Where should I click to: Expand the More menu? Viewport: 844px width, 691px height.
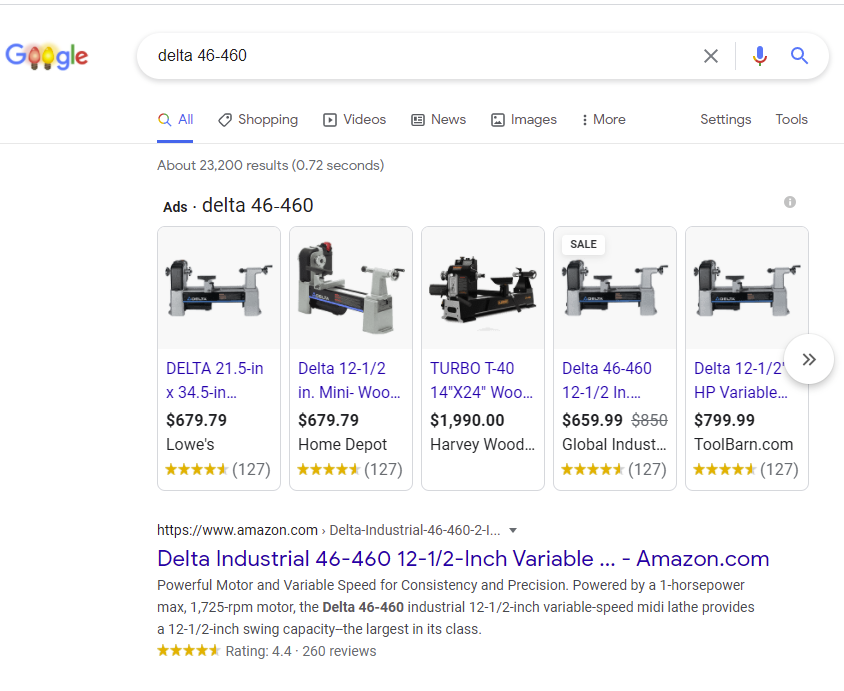point(603,119)
